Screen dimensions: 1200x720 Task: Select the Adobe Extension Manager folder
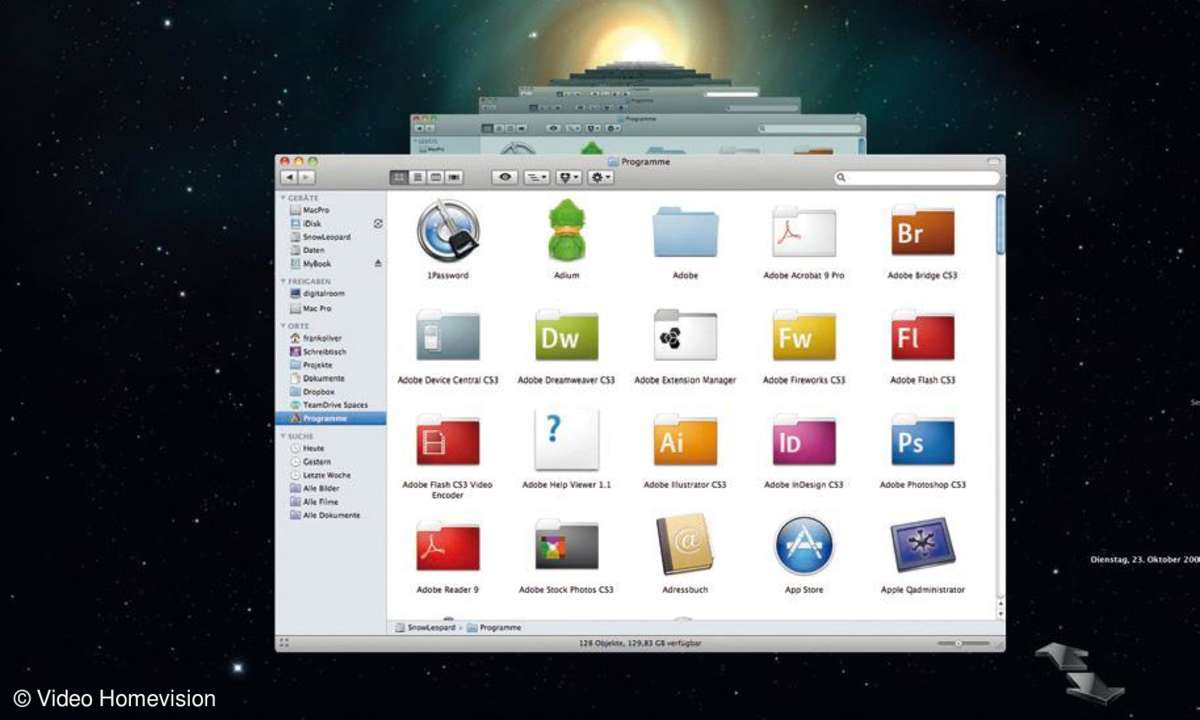click(x=685, y=336)
